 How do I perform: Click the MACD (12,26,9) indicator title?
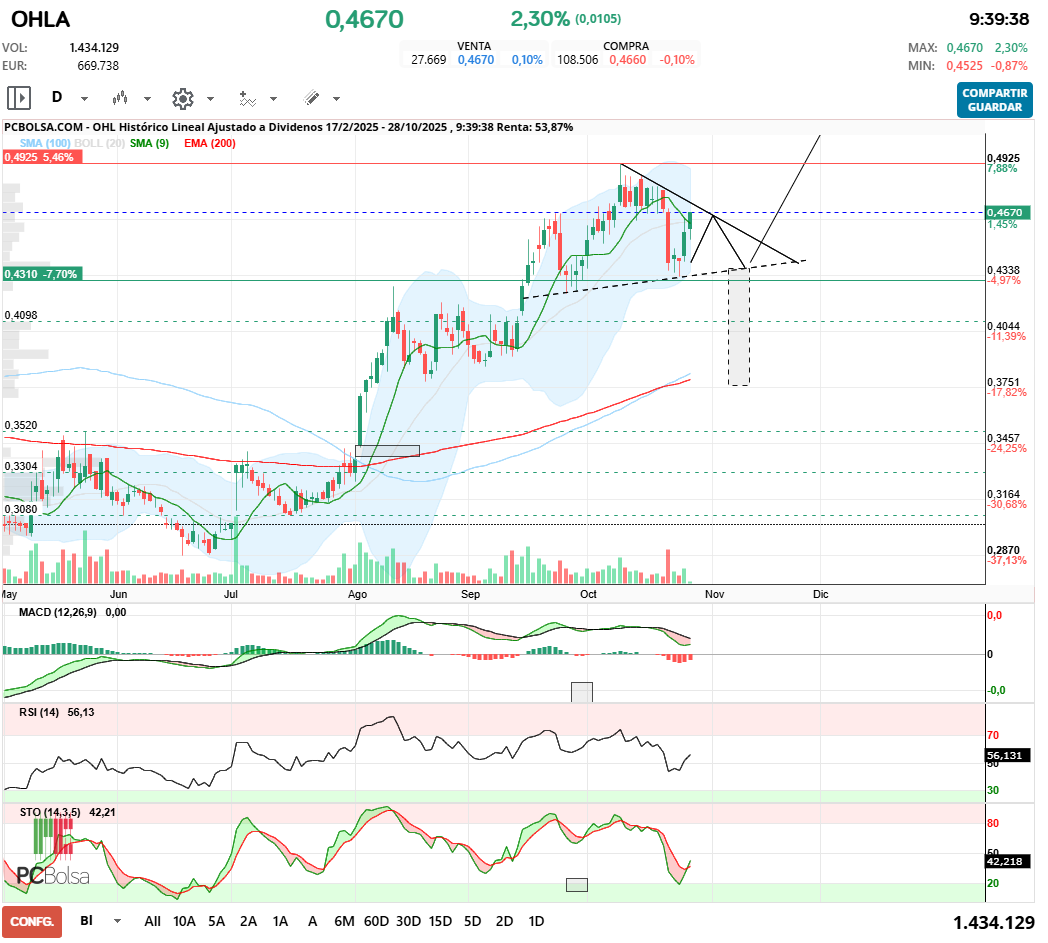point(58,612)
